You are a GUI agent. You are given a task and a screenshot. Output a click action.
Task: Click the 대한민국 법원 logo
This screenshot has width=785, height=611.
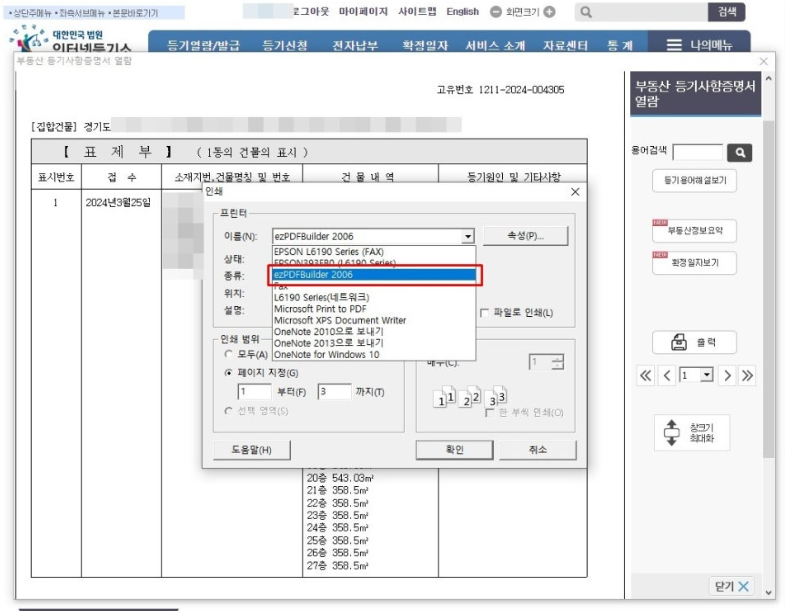click(70, 40)
